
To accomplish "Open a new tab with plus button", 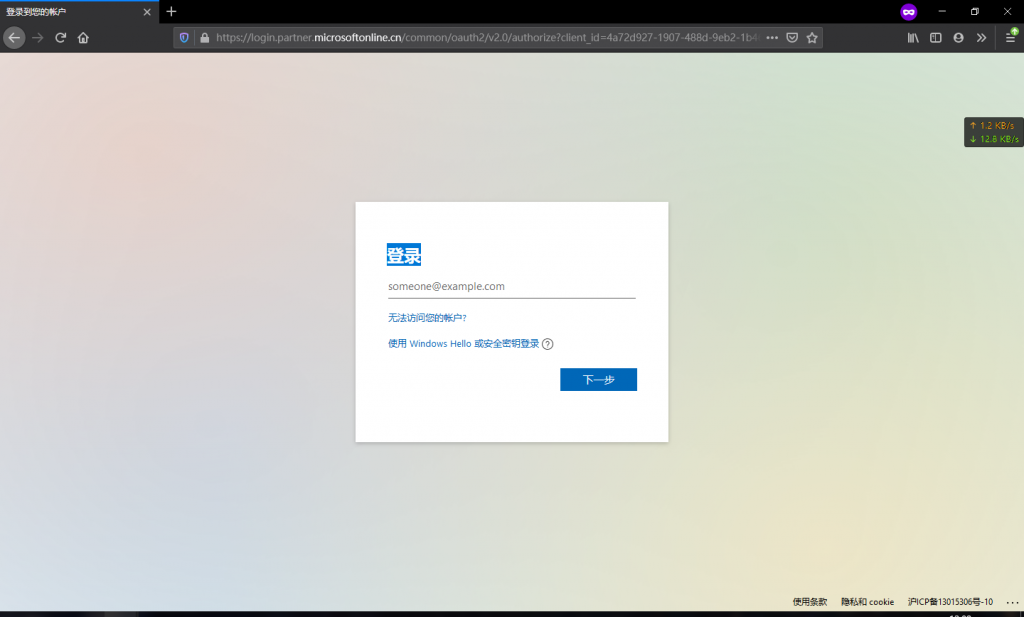I will [x=171, y=11].
